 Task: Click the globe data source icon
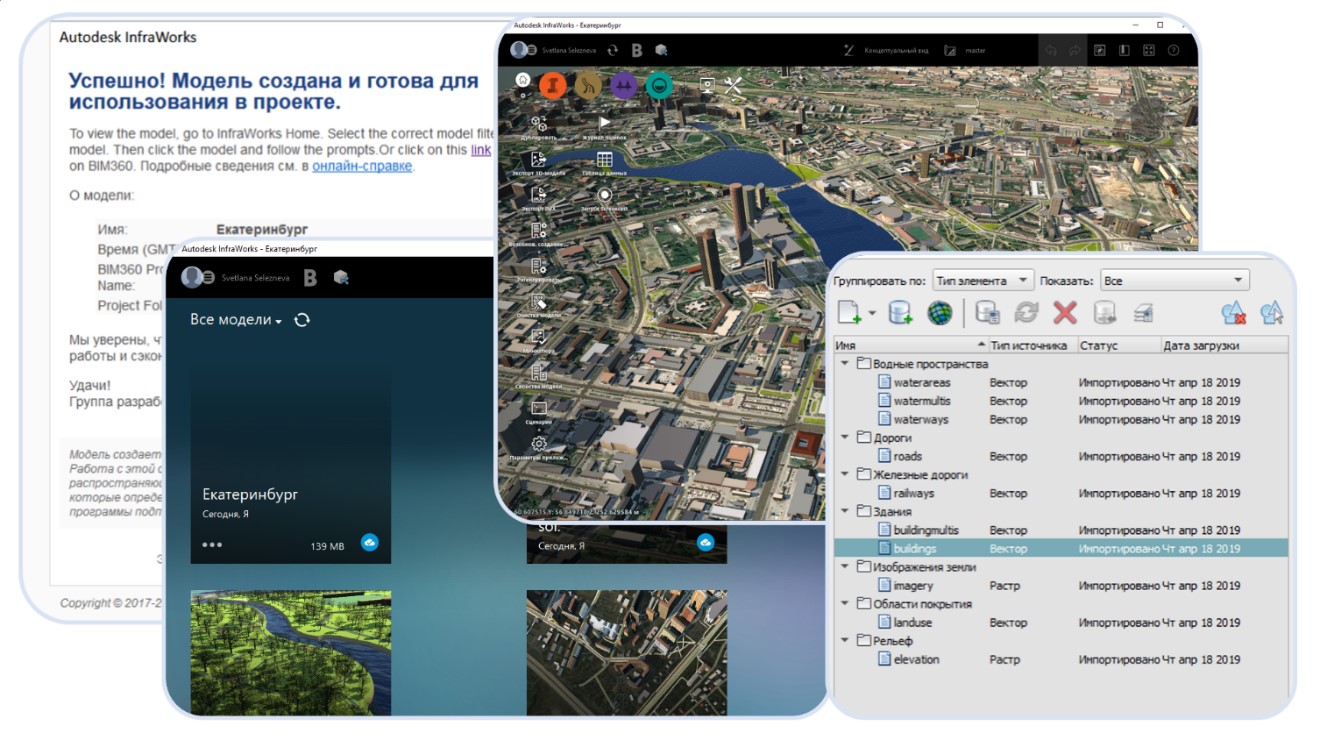pyautogui.click(x=939, y=313)
